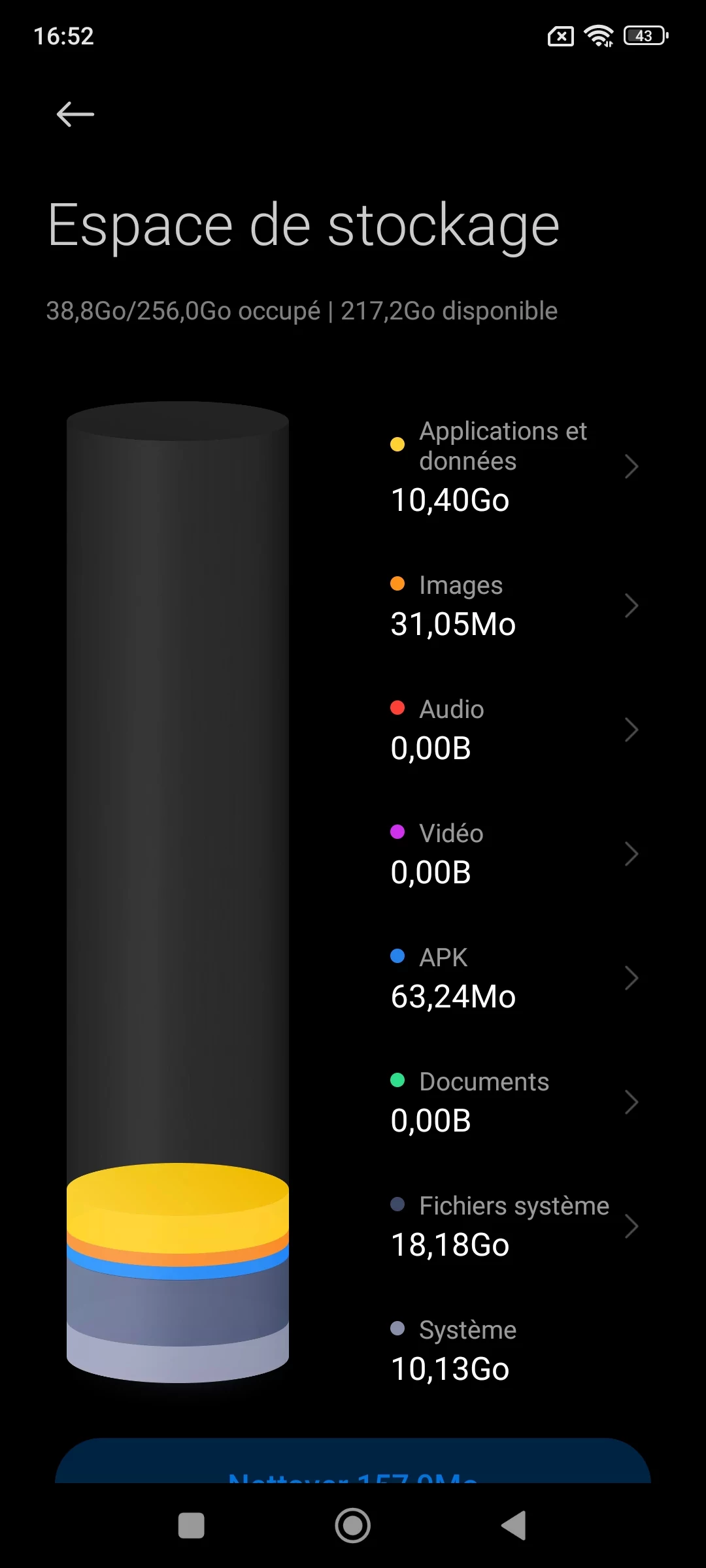The image size is (706, 1568).
Task: Tap the crossed-box status bar icon
Action: 560,37
